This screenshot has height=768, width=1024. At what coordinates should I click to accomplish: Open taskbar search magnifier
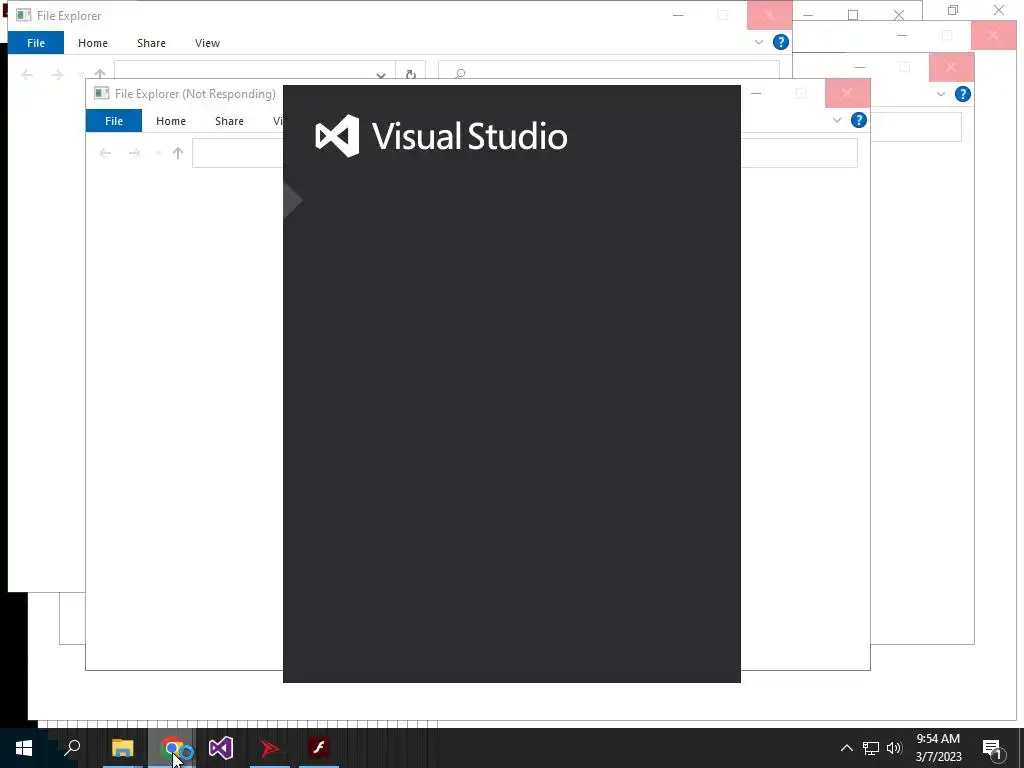coord(72,748)
